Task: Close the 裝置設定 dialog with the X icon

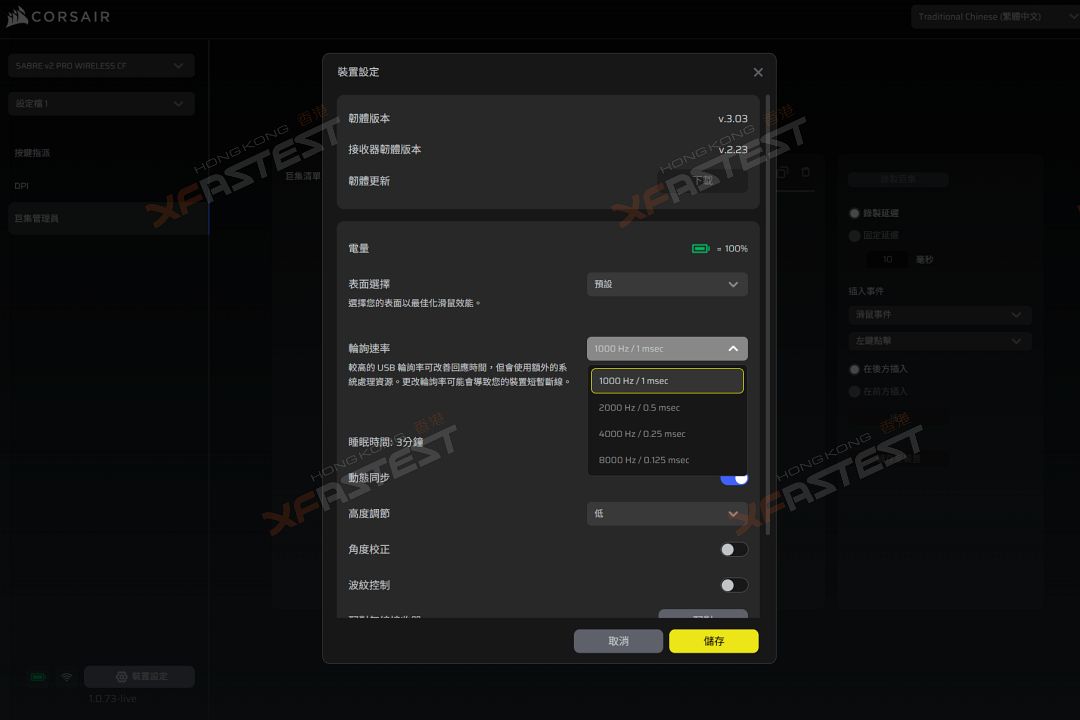Action: tap(758, 72)
